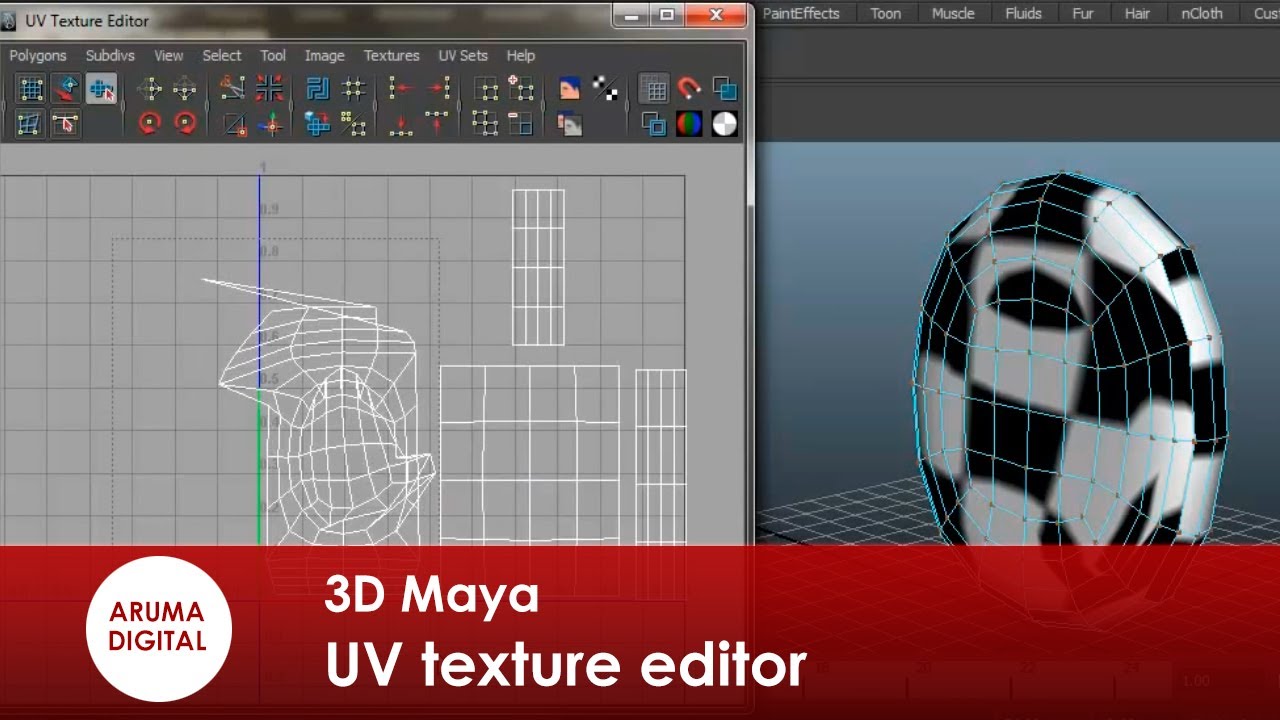Open the Help menu
Image resolution: width=1280 pixels, height=720 pixels.
[x=521, y=55]
